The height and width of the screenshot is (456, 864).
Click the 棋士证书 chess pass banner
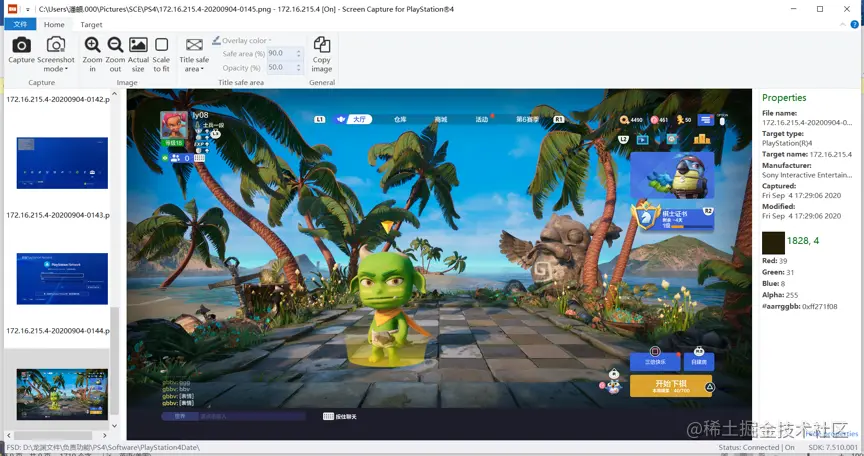pos(673,216)
